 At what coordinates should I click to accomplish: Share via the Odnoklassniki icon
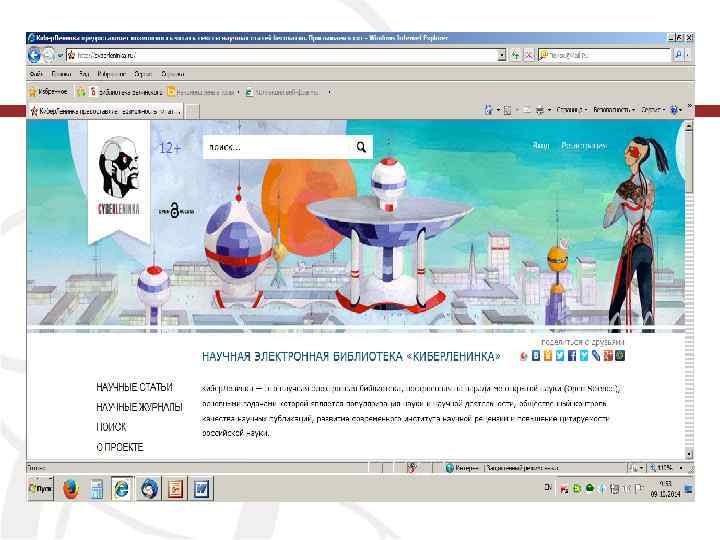click(x=548, y=356)
